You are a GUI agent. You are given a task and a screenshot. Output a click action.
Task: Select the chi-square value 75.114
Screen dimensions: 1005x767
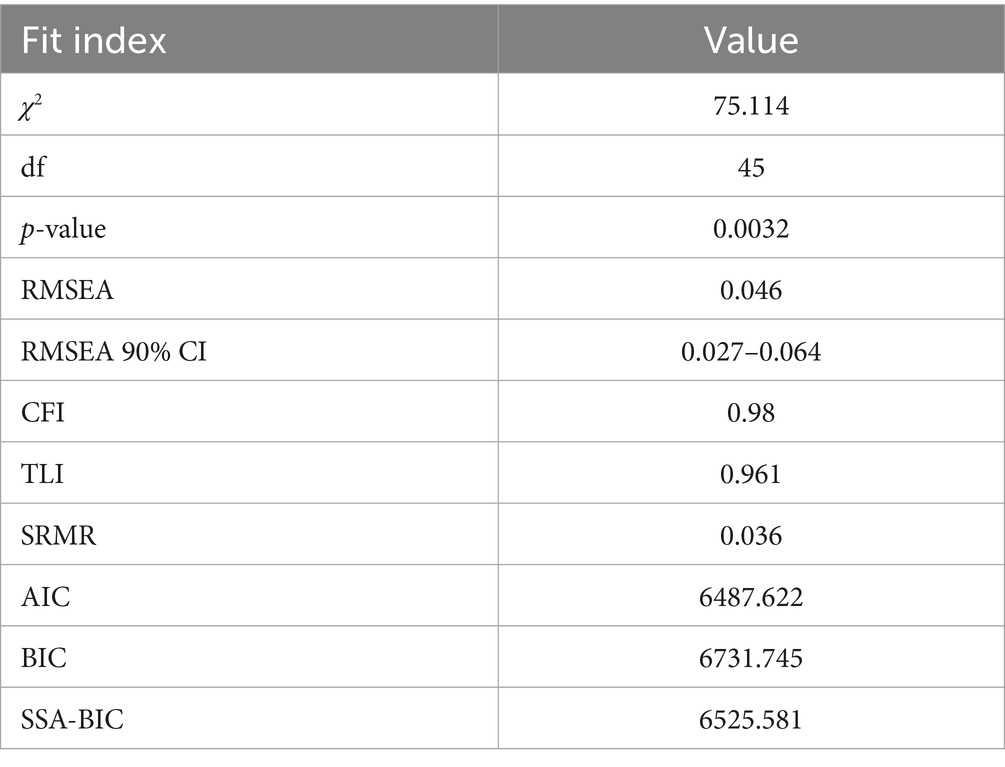(751, 106)
